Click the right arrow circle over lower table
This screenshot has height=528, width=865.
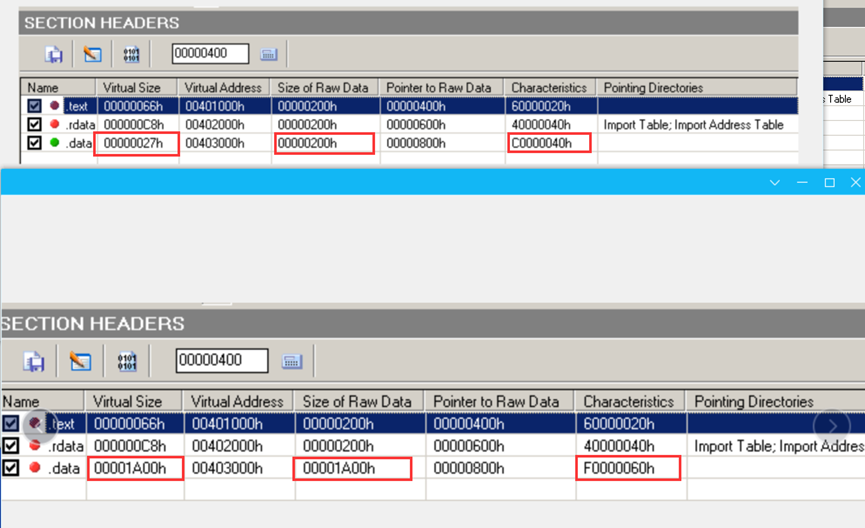[x=832, y=426]
